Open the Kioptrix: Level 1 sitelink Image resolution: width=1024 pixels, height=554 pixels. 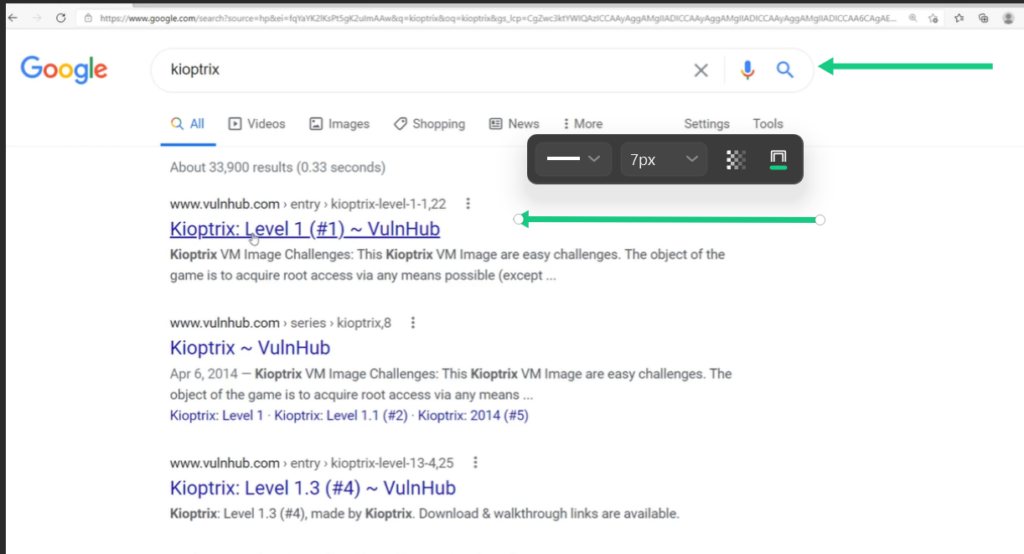(216, 416)
